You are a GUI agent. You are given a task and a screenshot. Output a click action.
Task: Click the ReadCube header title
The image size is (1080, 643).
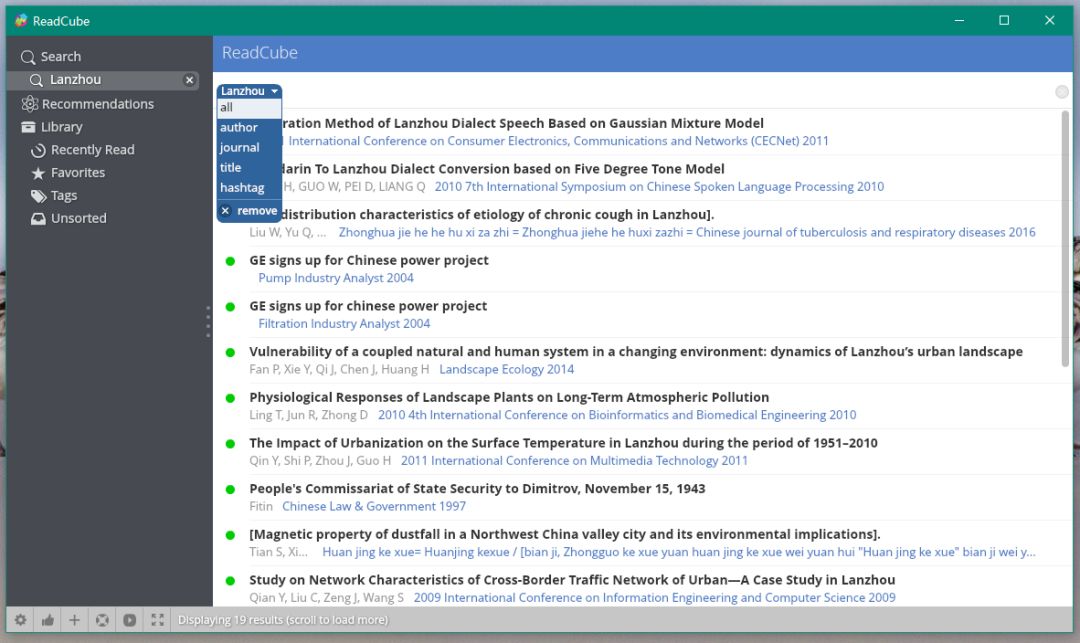coord(260,53)
